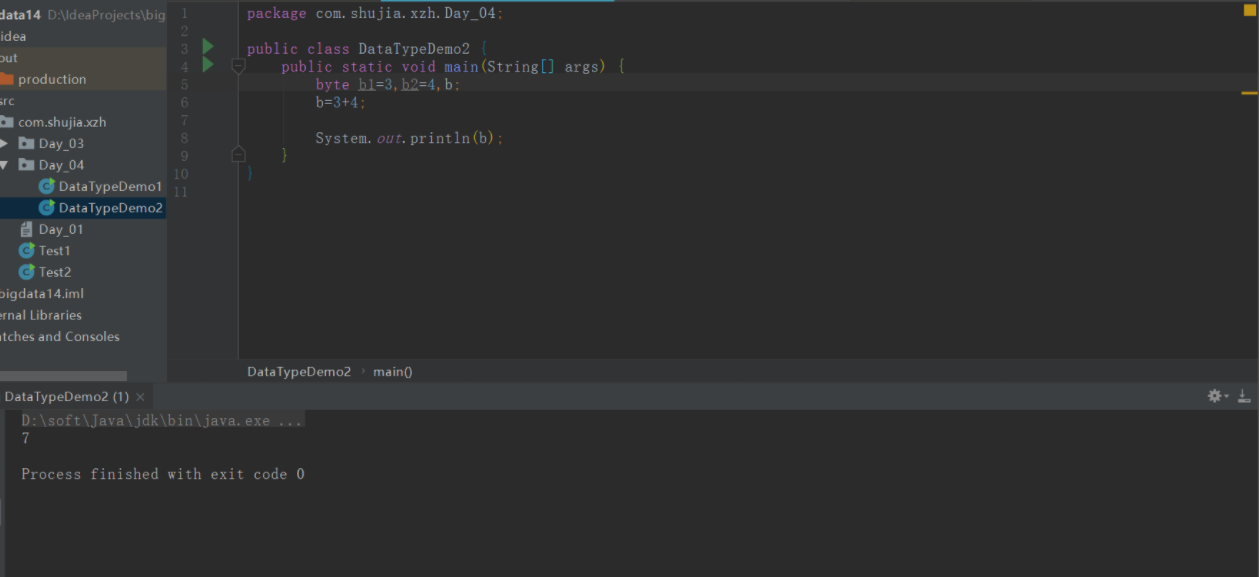1259x577 pixels.
Task: Click 'Process finished with exit code 0' text
Action: 163,474
